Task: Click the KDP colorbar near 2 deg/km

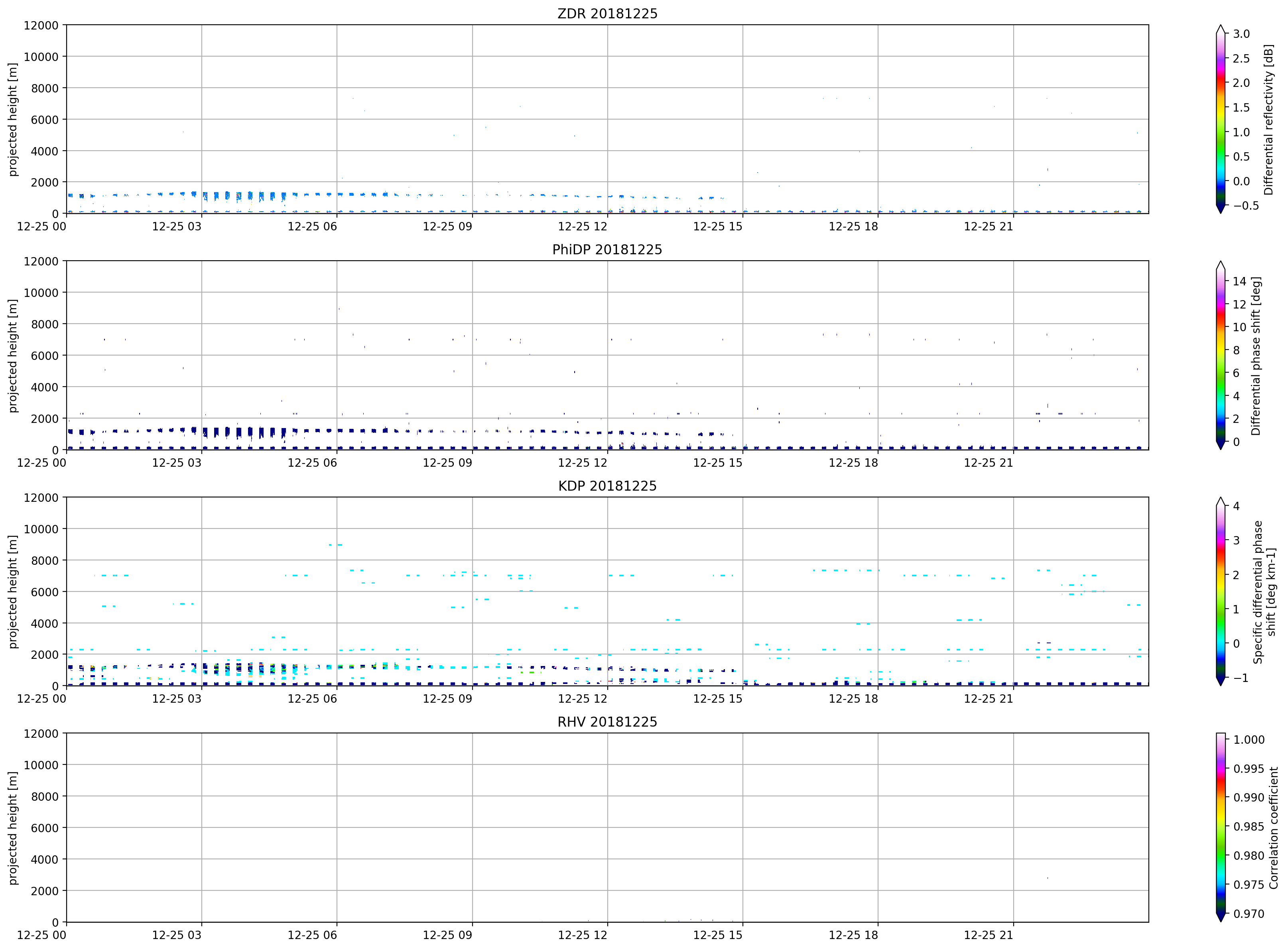Action: tap(1220, 574)
